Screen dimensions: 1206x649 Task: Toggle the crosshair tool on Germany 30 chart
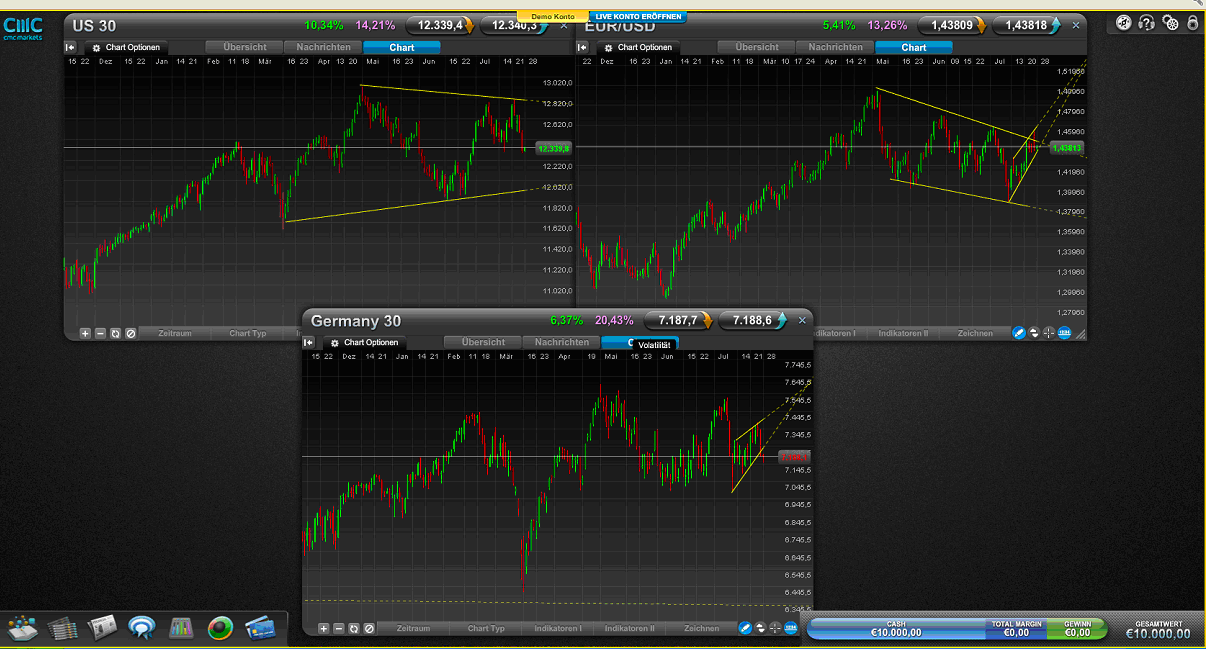coord(775,628)
